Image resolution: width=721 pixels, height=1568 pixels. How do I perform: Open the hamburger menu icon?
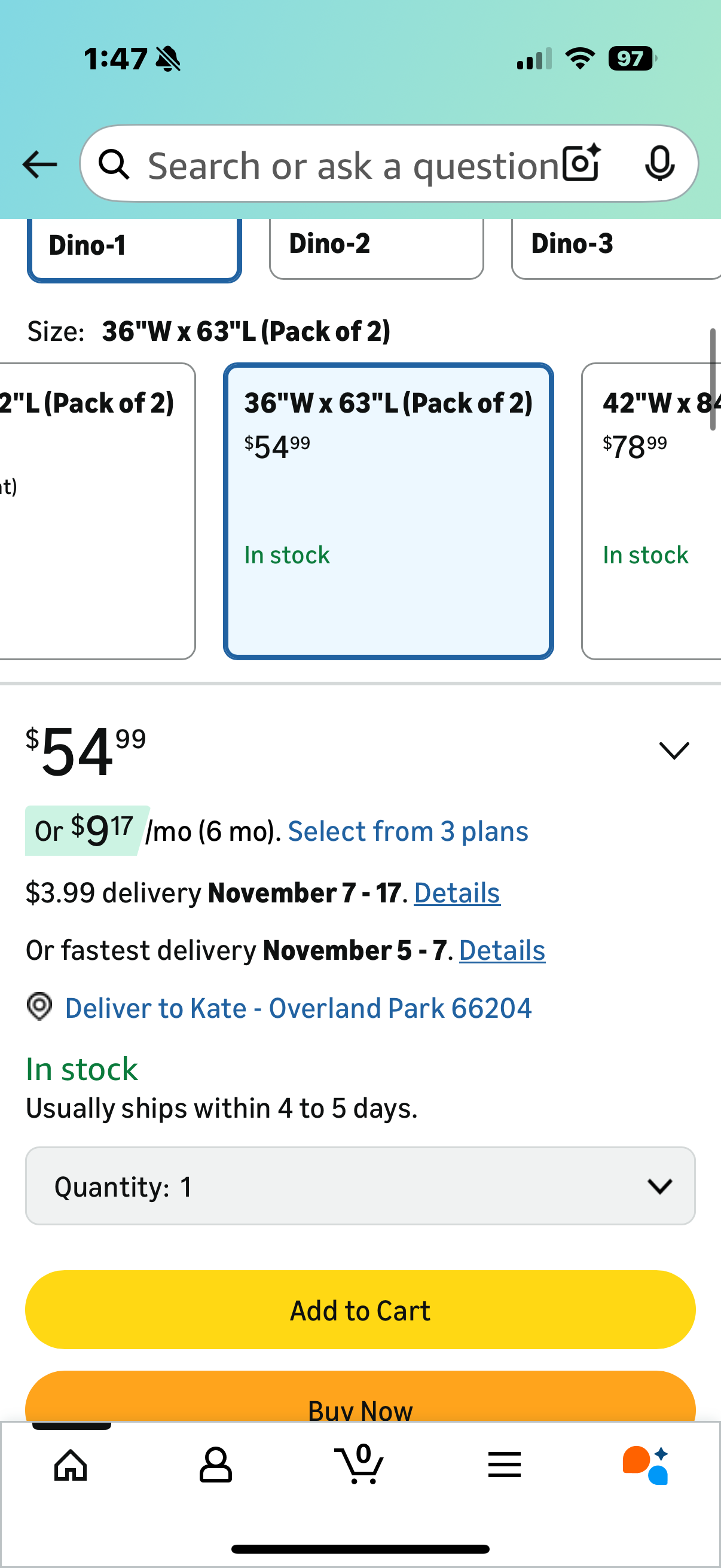coord(505,1465)
